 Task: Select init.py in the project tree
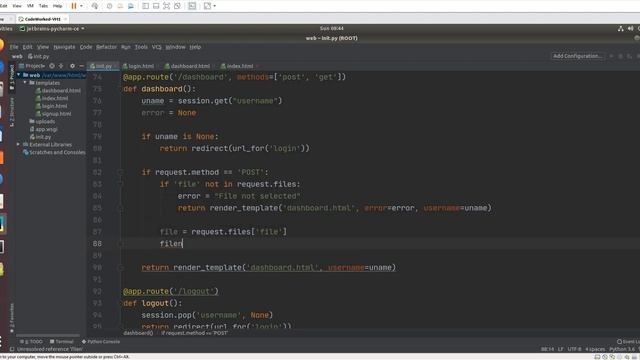[x=40, y=137]
